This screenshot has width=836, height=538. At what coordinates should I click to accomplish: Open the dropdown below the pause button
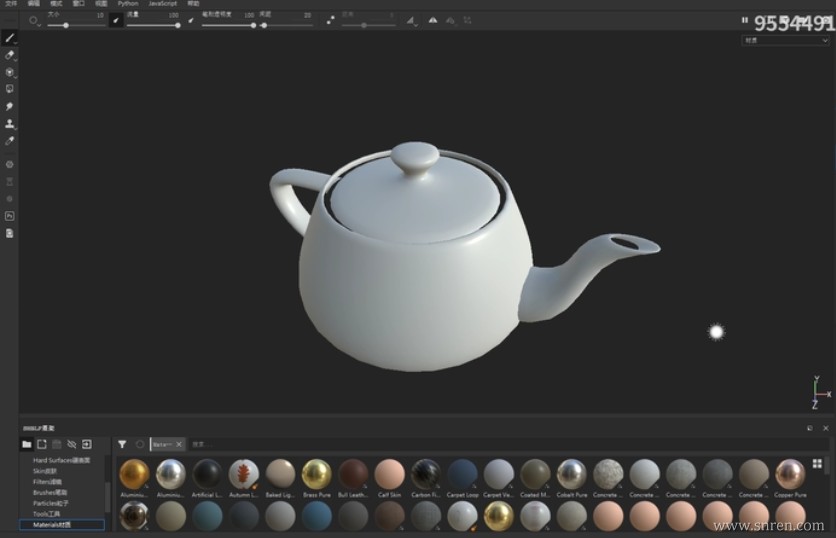pos(784,41)
